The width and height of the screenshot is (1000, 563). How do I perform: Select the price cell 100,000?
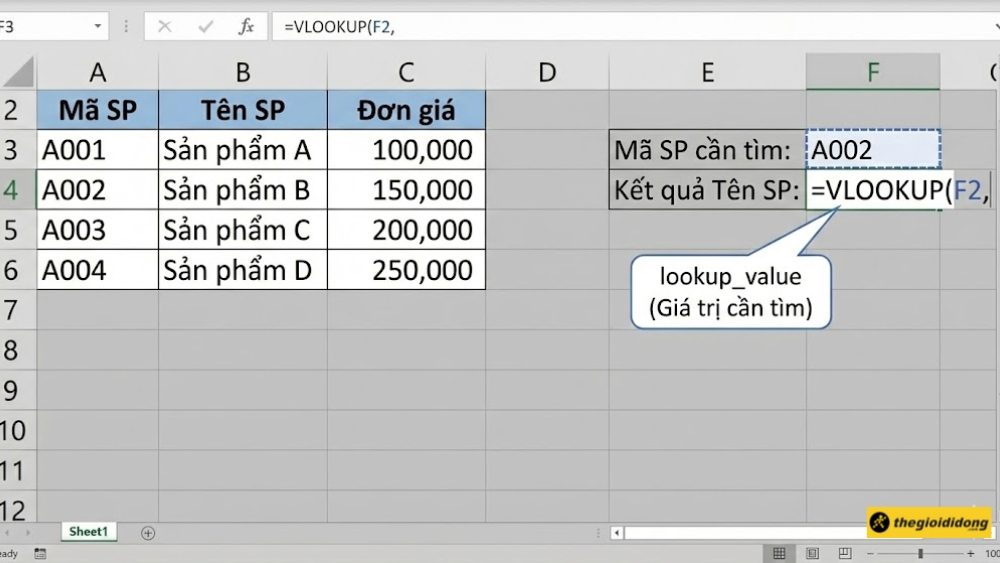[x=406, y=150]
